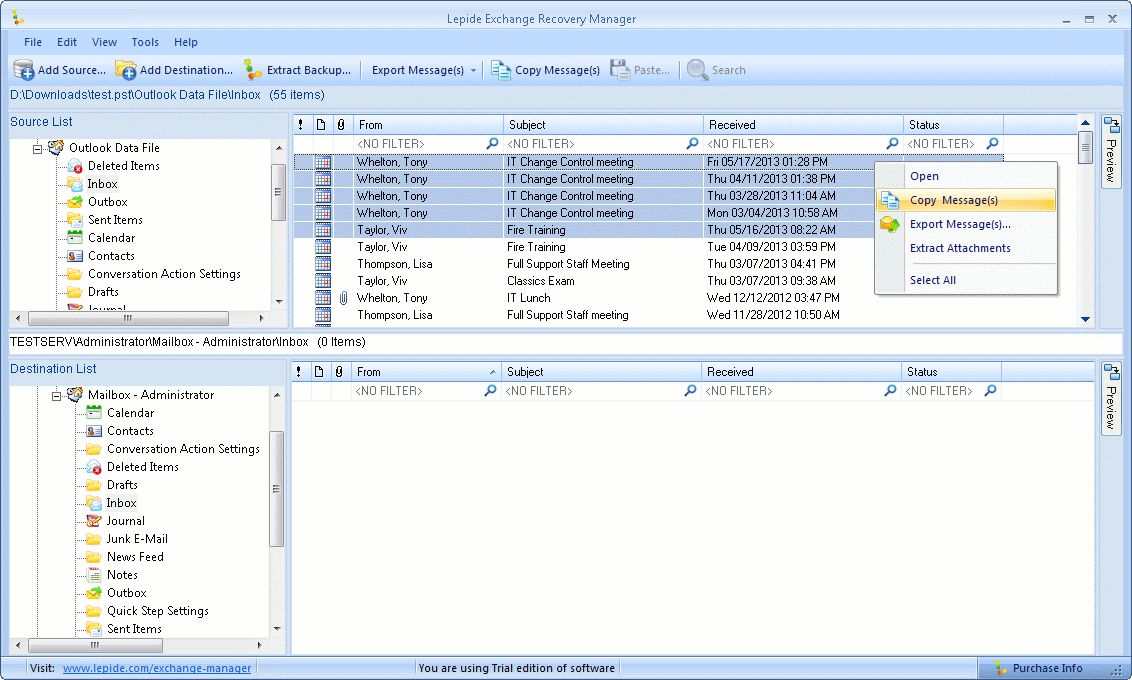
Task: Click the destination Subject filter field
Action: (602, 391)
